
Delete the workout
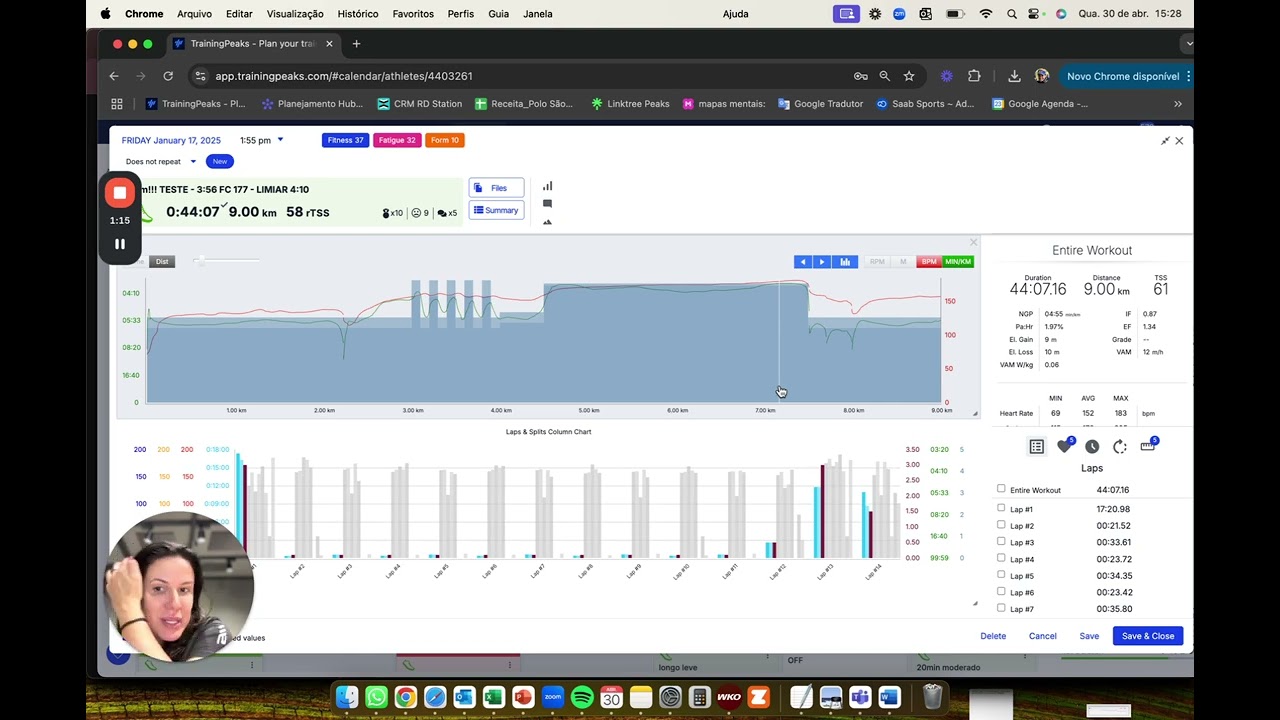point(993,636)
